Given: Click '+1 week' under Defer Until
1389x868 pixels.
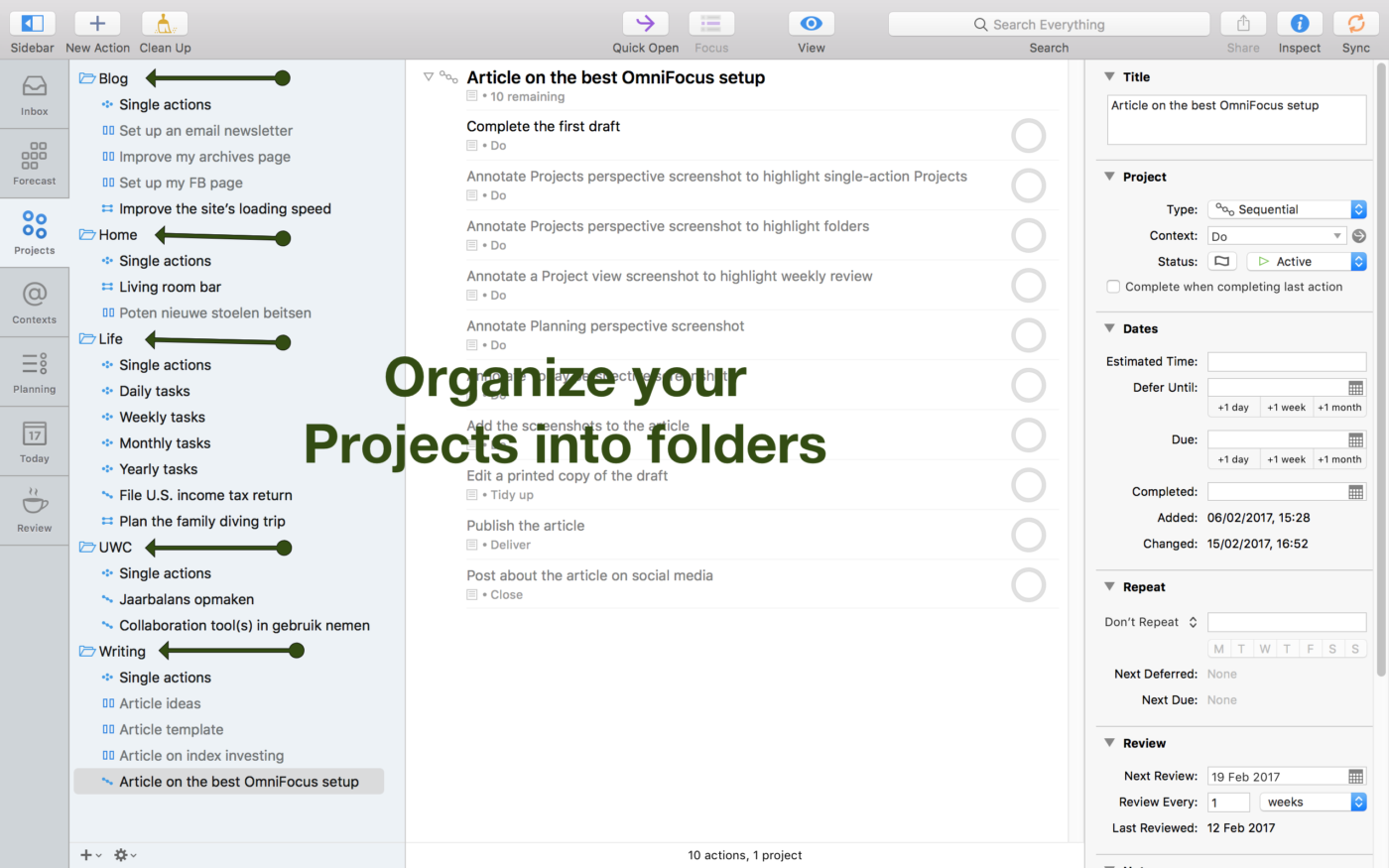Looking at the screenshot, I should click(x=1286, y=408).
